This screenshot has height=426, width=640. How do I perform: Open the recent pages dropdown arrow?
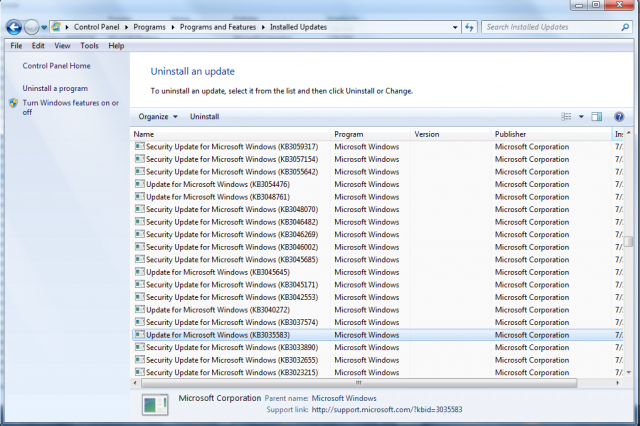tap(44, 28)
